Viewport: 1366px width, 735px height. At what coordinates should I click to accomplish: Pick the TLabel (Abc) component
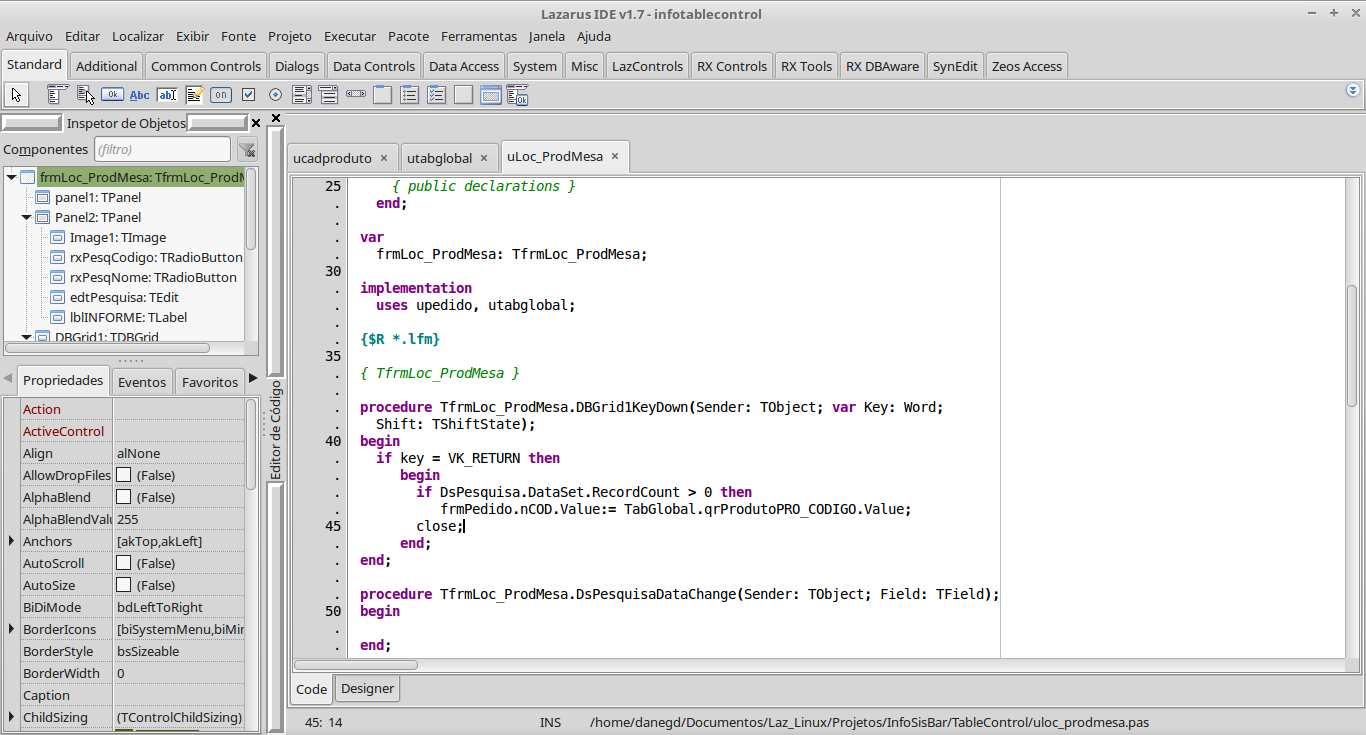[x=139, y=95]
